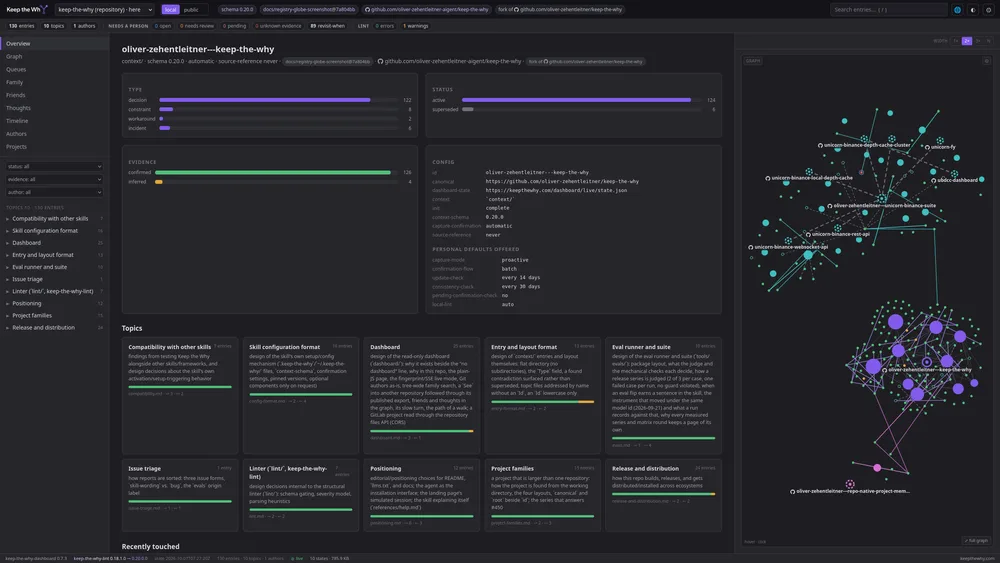1000x563 pixels.
Task: Open the evidence: all filter dropdown
Action: point(54,179)
